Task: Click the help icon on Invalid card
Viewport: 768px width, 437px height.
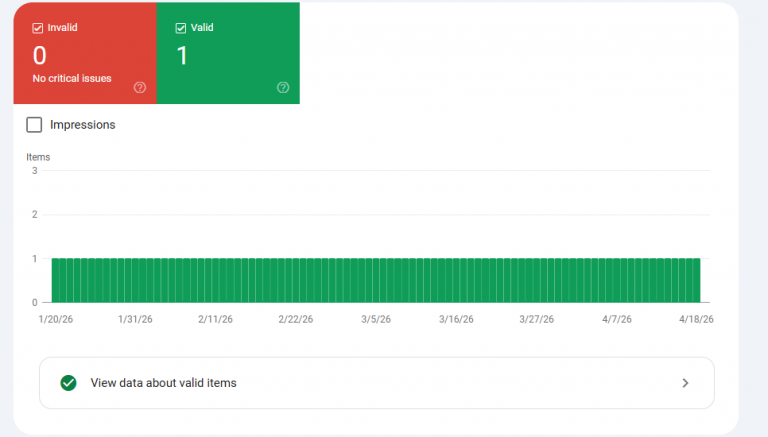Action: tap(140, 88)
